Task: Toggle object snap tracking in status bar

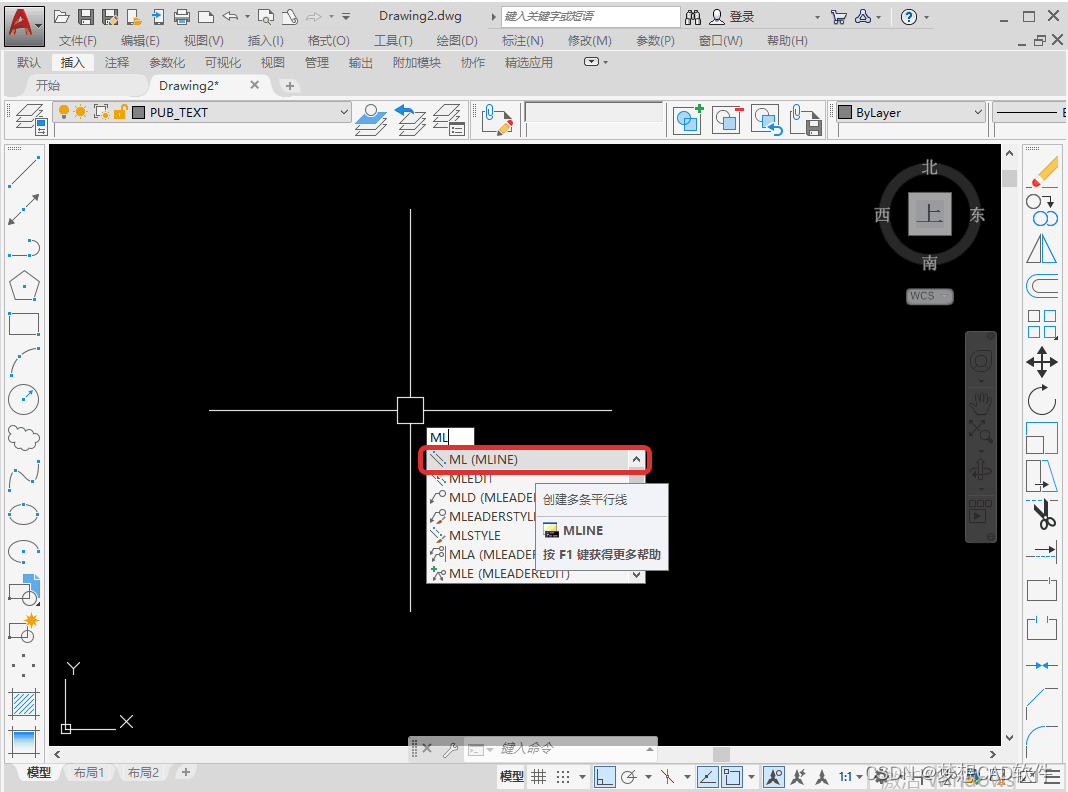Action: pyautogui.click(x=708, y=776)
